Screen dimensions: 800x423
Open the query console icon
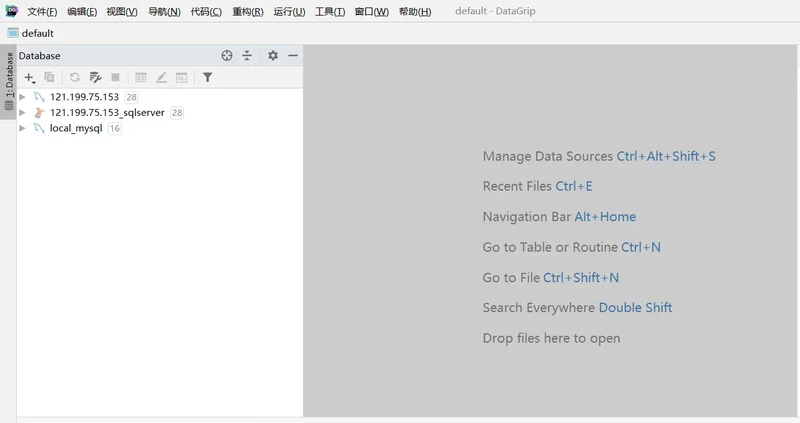click(181, 77)
